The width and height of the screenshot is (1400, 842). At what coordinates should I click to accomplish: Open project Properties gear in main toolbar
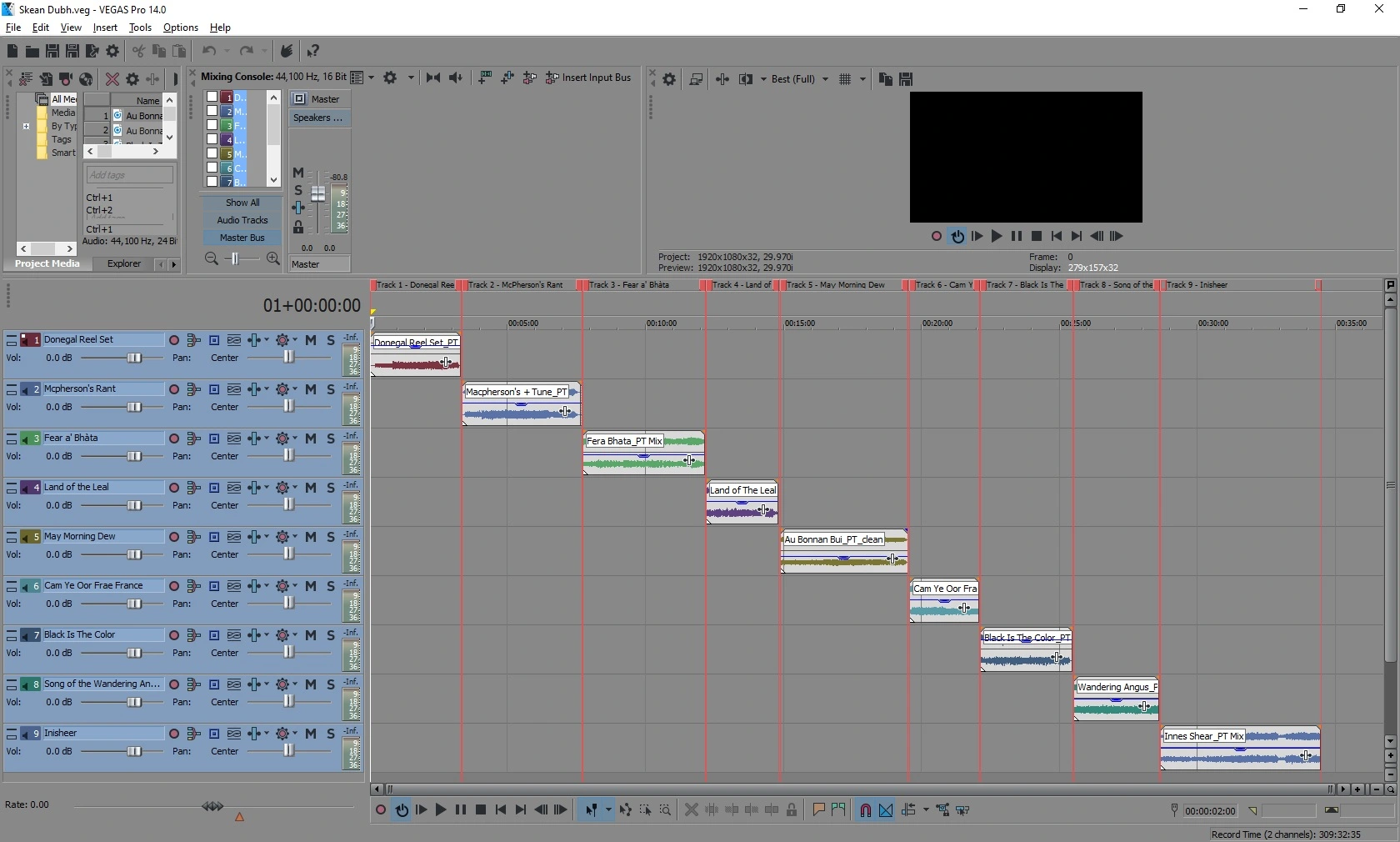click(x=112, y=51)
